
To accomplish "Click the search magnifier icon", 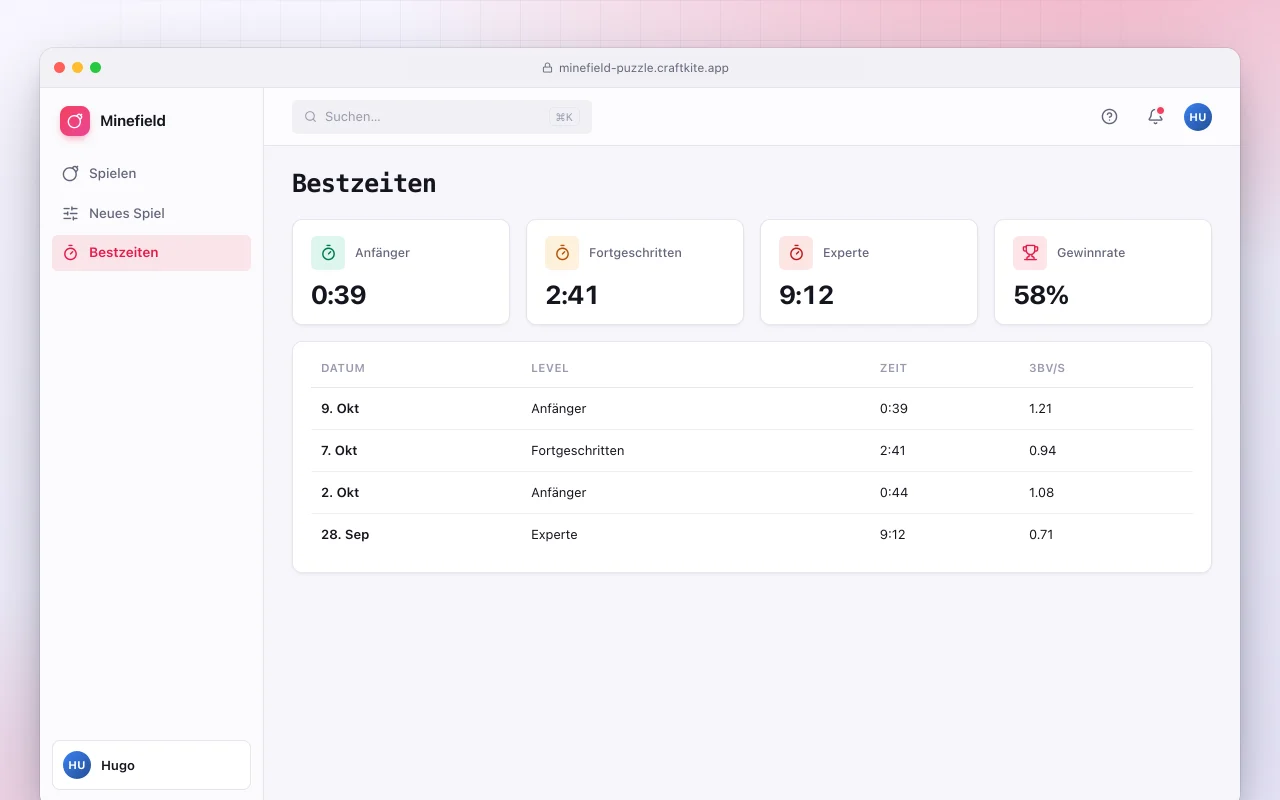I will (311, 117).
